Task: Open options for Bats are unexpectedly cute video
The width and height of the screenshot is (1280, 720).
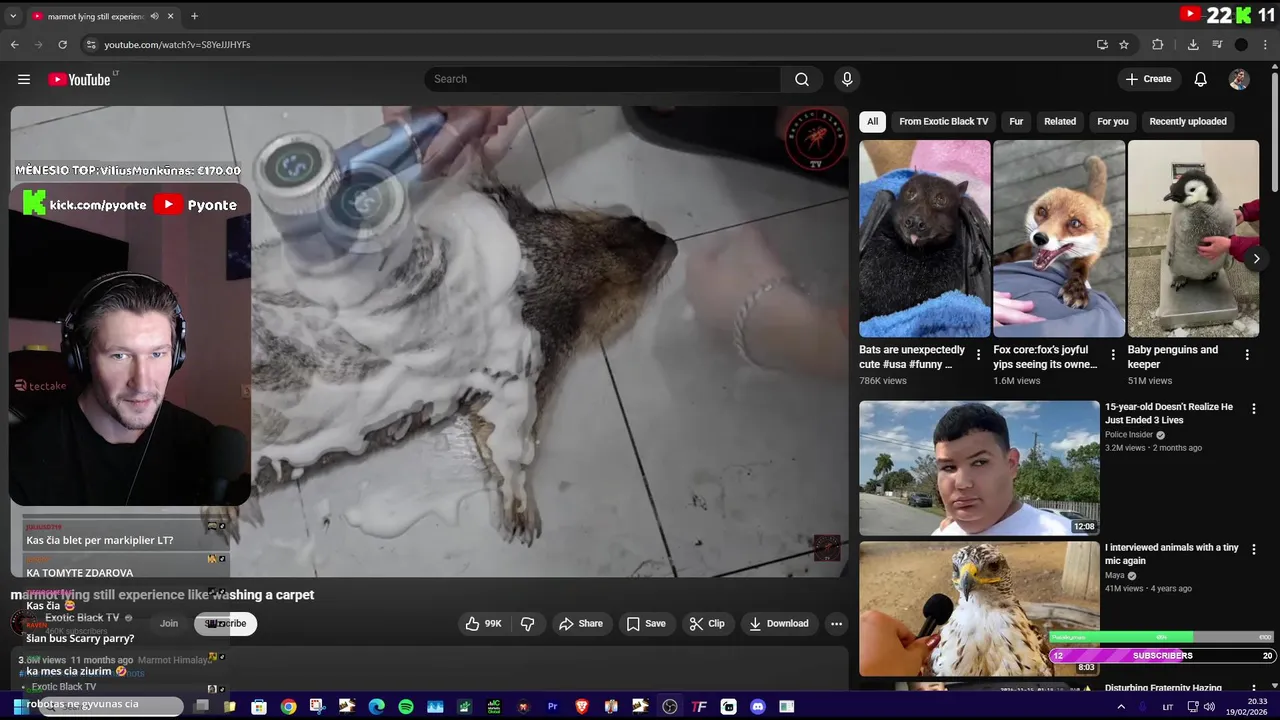Action: click(x=978, y=355)
